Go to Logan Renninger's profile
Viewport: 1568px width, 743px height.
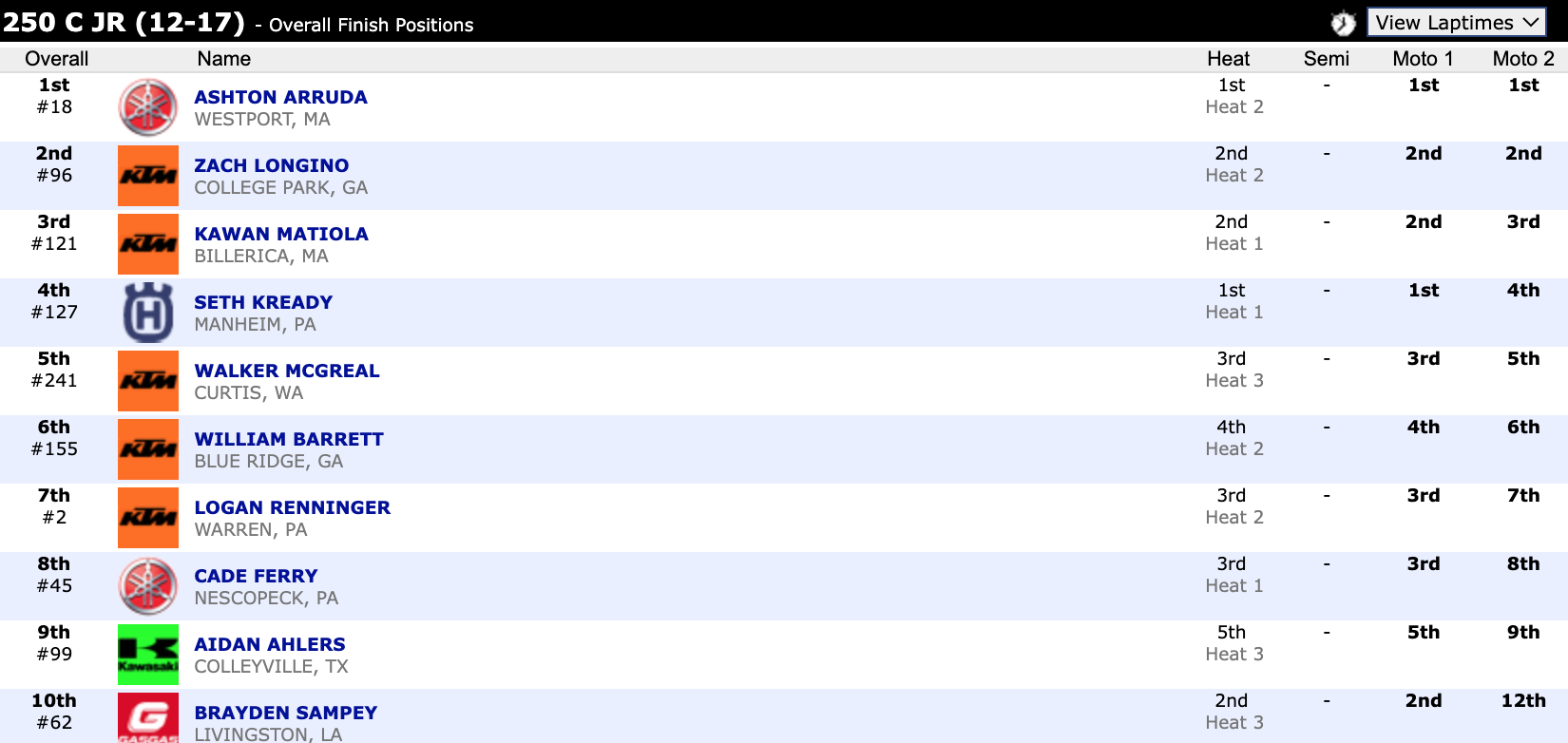click(292, 507)
